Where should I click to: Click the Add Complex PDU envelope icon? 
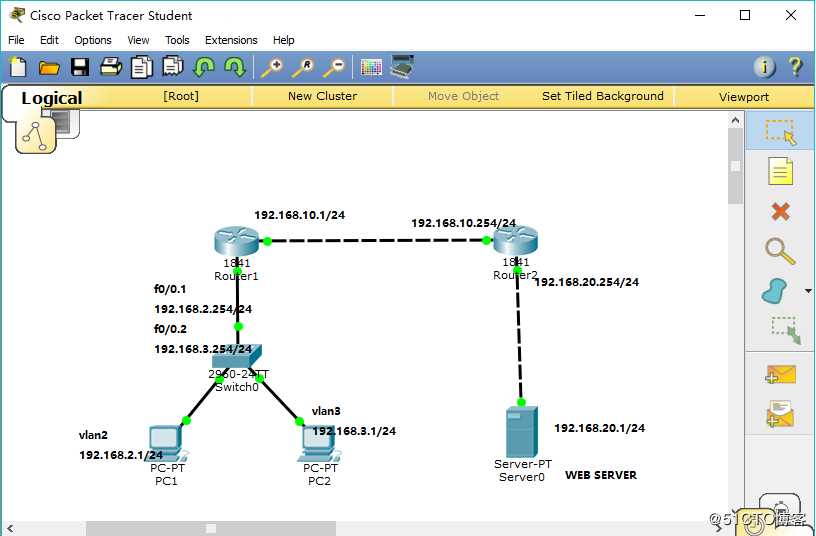(780, 414)
